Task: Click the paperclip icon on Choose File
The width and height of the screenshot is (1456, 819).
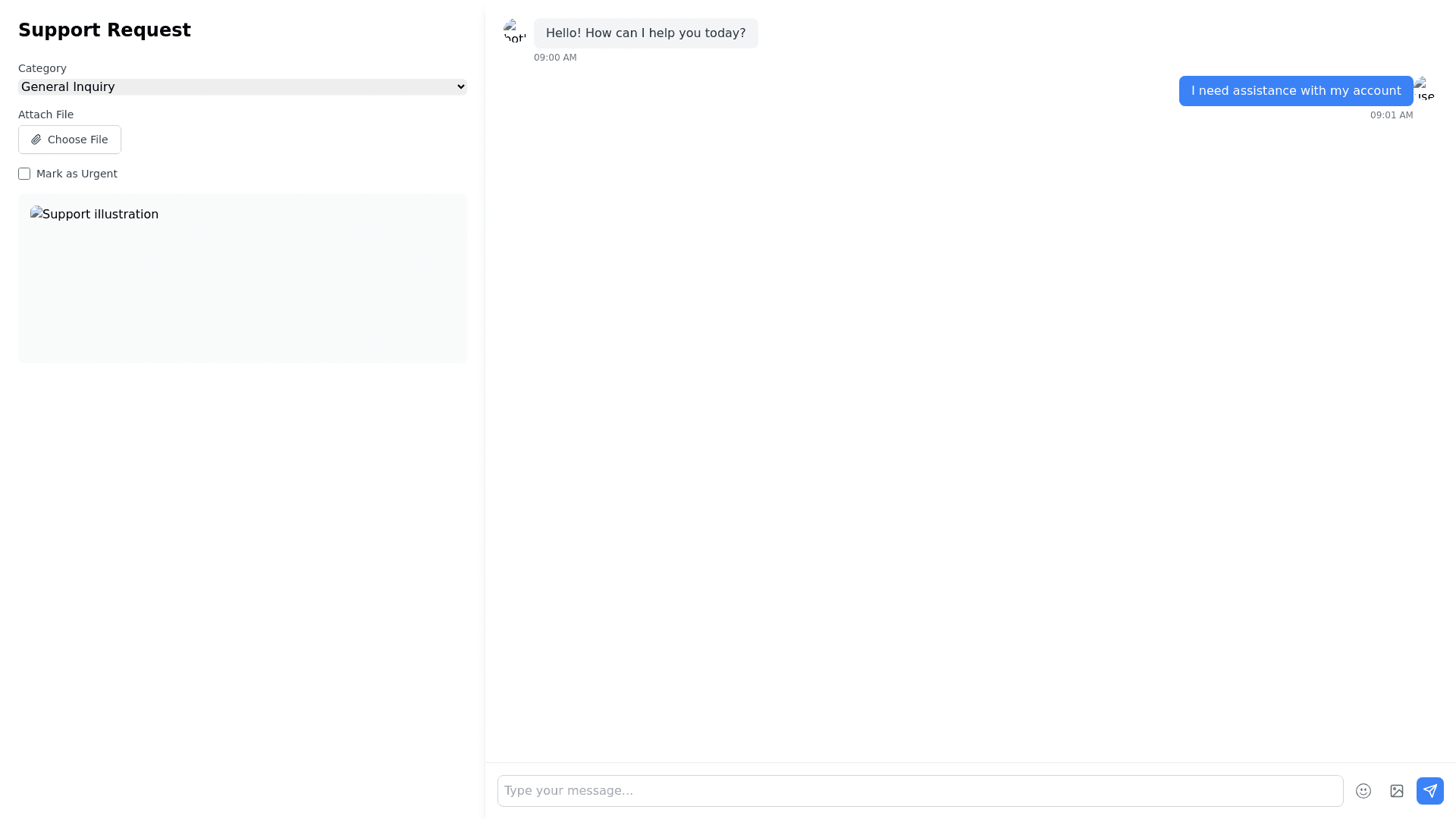Action: [36, 140]
